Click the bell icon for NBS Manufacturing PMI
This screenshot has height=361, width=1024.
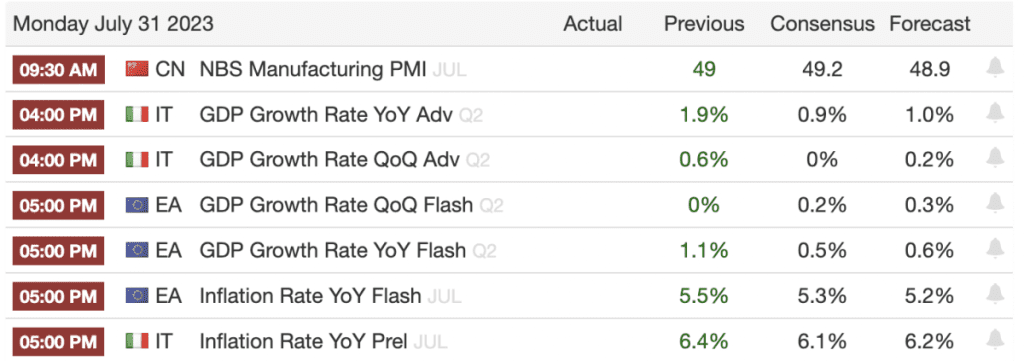click(x=995, y=67)
